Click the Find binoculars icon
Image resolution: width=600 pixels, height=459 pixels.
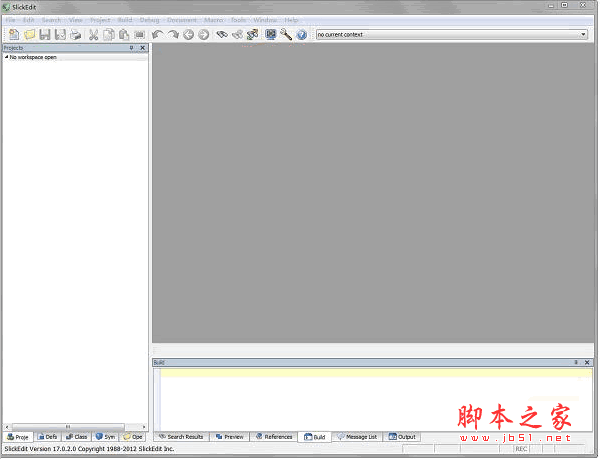pyautogui.click(x=222, y=35)
